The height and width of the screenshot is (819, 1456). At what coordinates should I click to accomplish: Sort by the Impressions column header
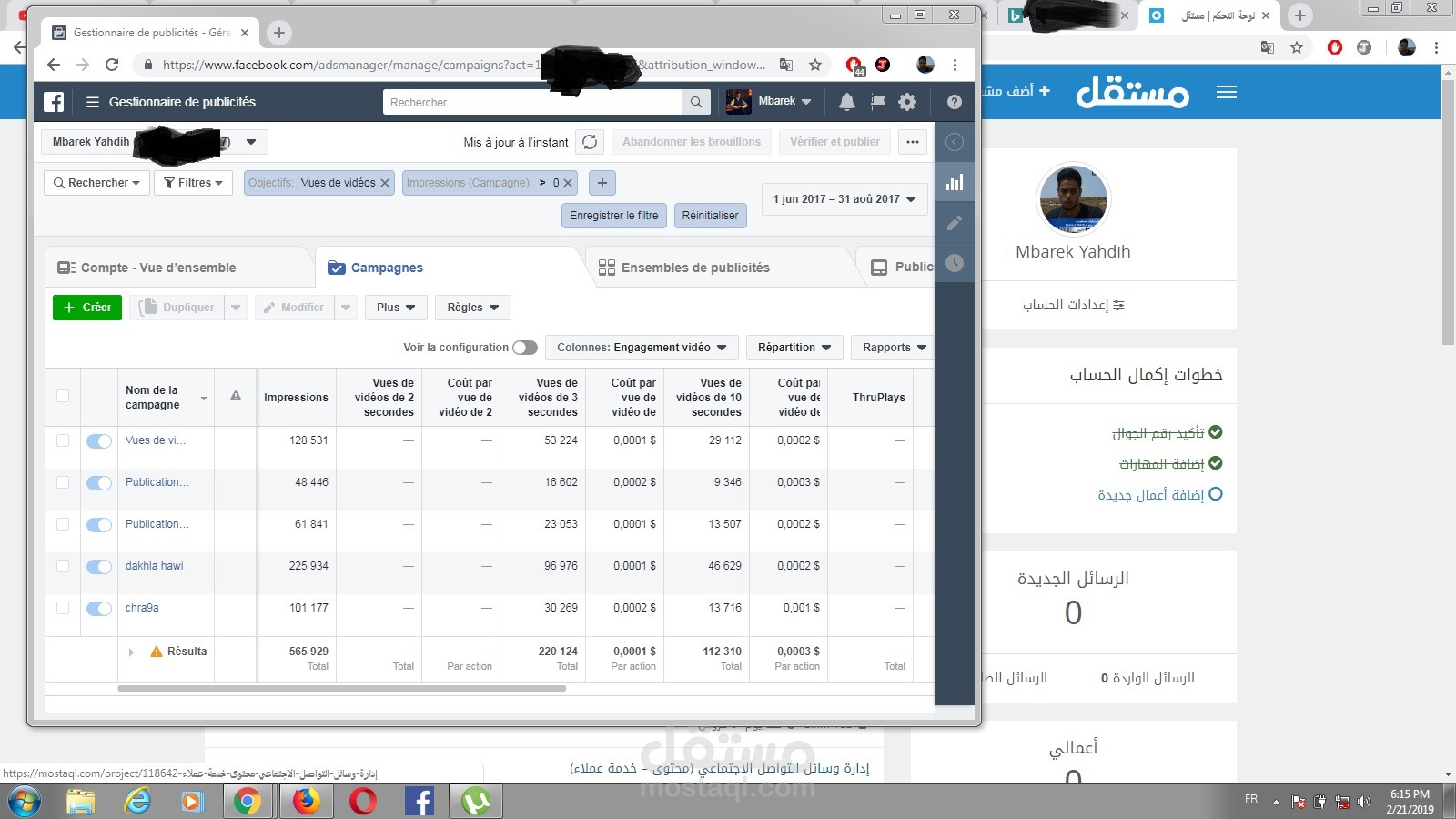point(296,398)
